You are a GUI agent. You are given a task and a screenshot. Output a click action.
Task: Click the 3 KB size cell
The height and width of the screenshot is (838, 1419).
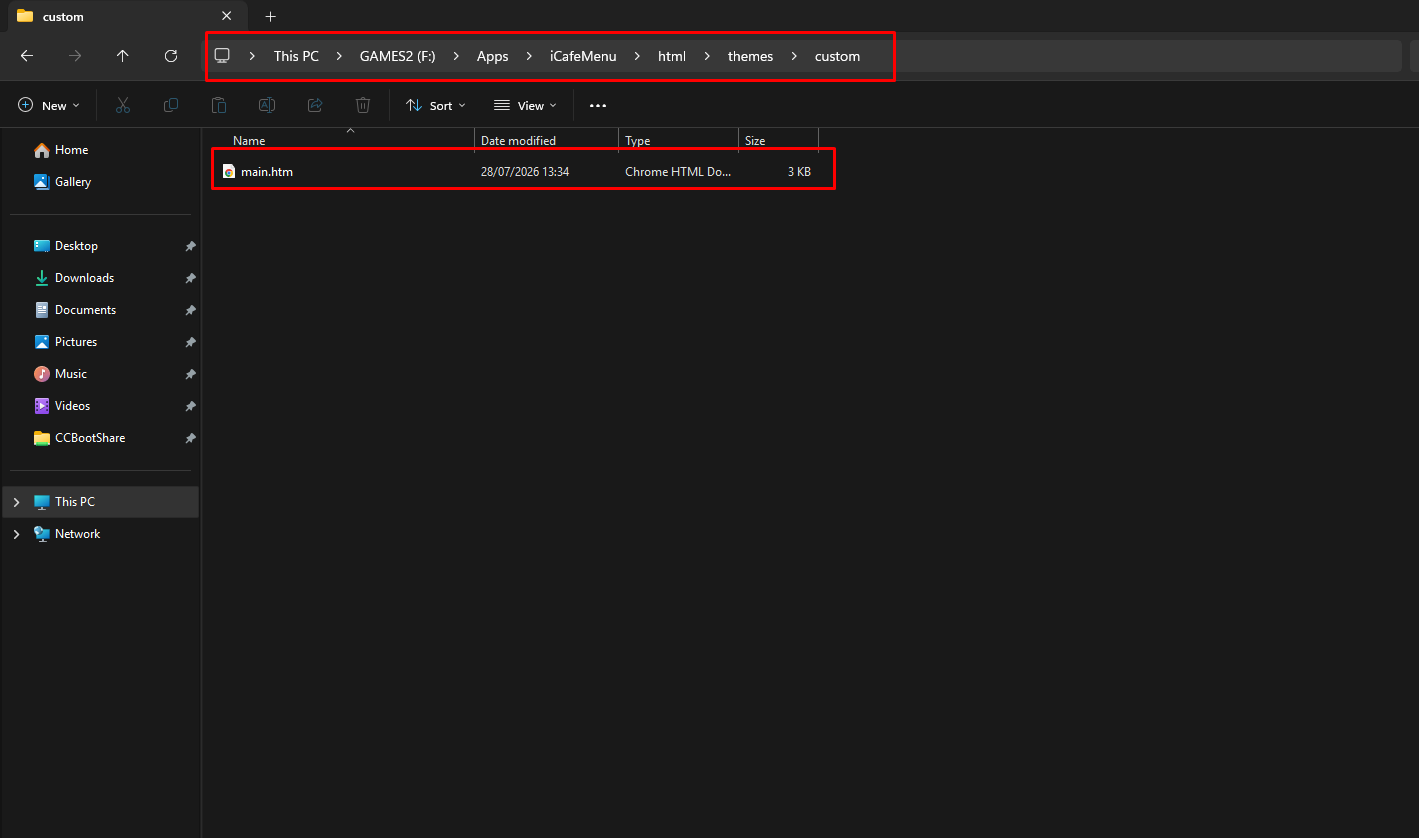click(x=799, y=171)
